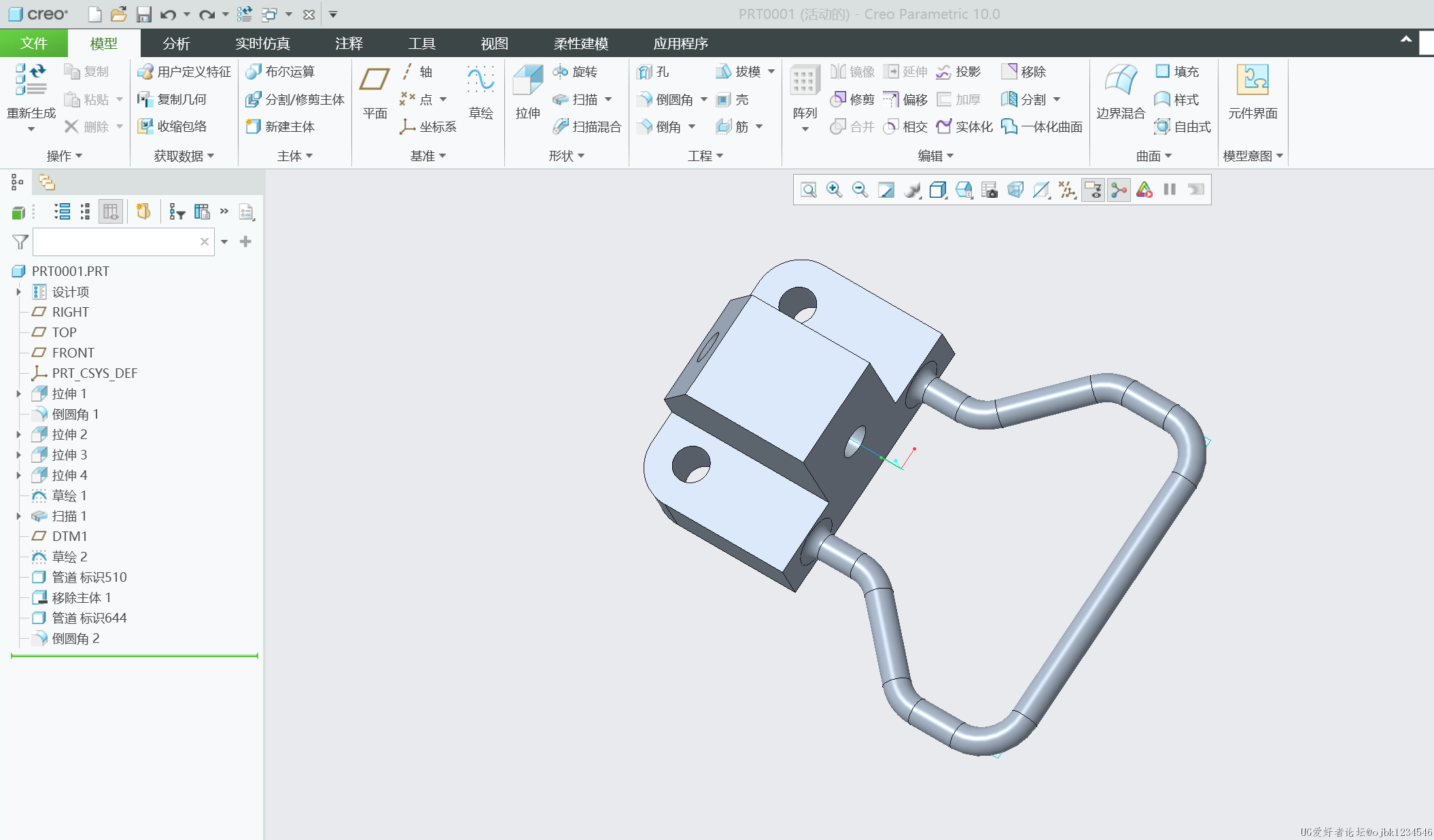Switch to the 柔性建模 ribbon tab
The width and height of the screenshot is (1434, 840).
click(580, 43)
